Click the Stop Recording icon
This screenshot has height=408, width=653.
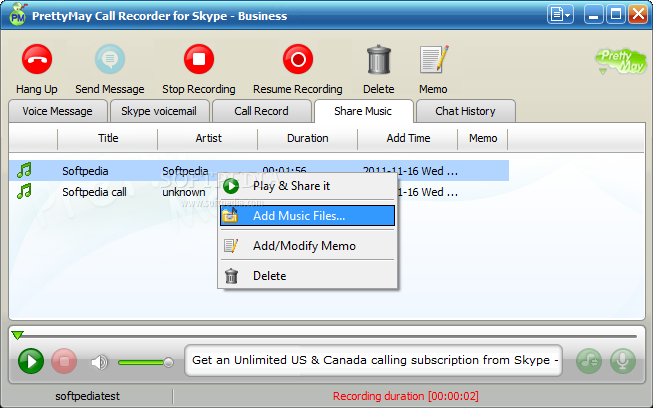[x=199, y=59]
